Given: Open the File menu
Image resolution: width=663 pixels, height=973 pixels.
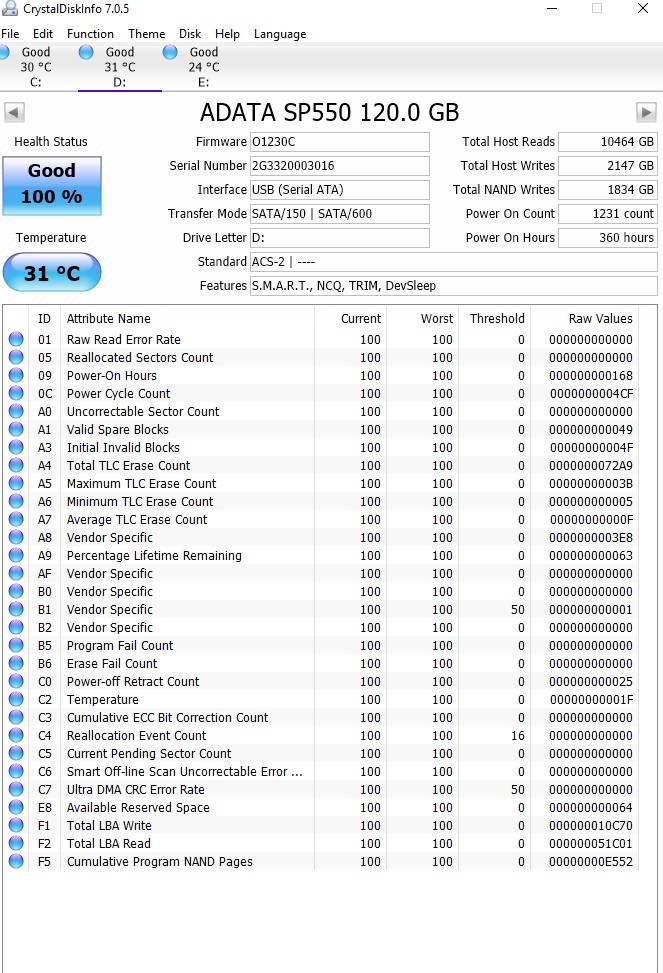Looking at the screenshot, I should click(10, 34).
